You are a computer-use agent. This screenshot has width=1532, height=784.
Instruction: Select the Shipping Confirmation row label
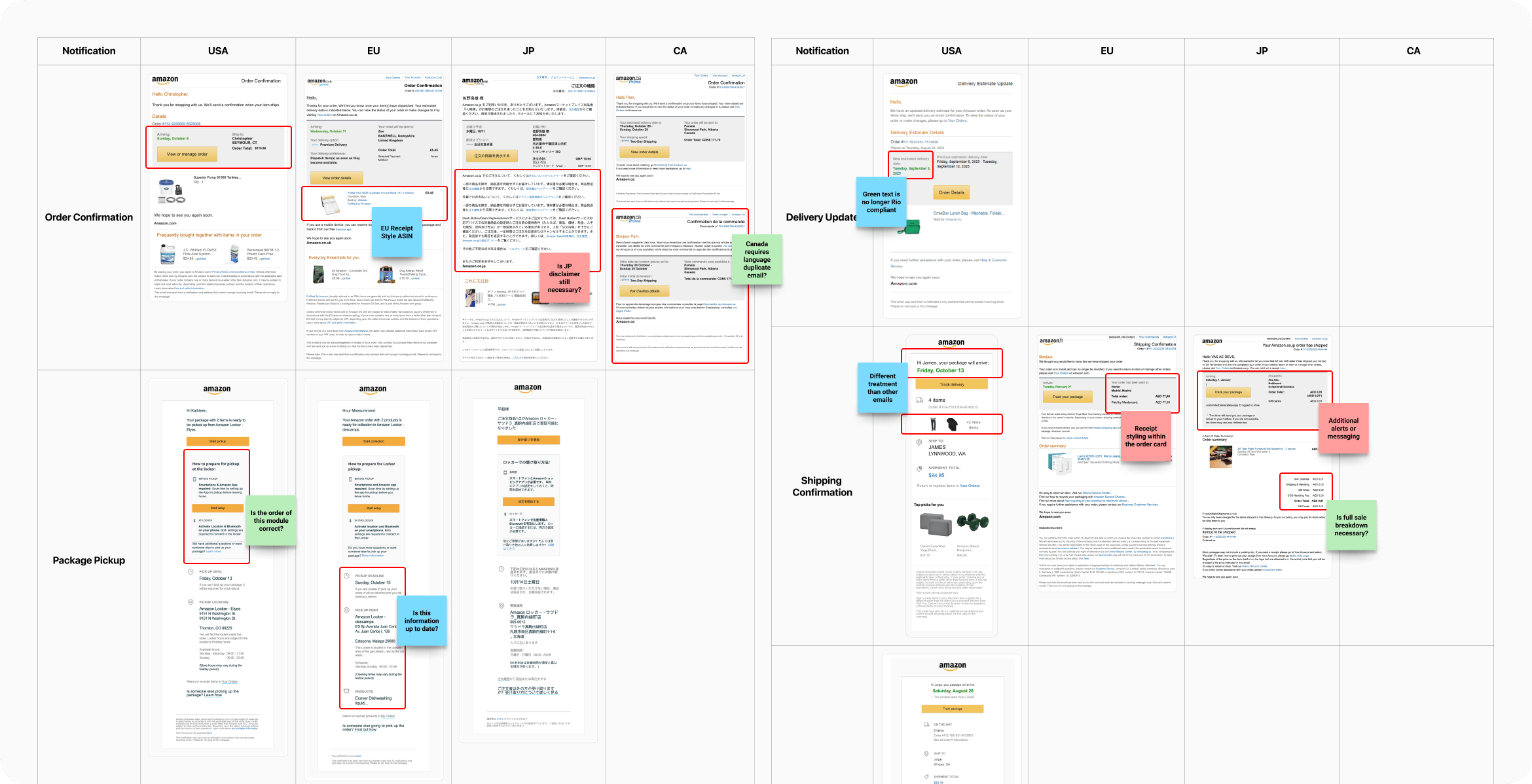[x=822, y=486]
